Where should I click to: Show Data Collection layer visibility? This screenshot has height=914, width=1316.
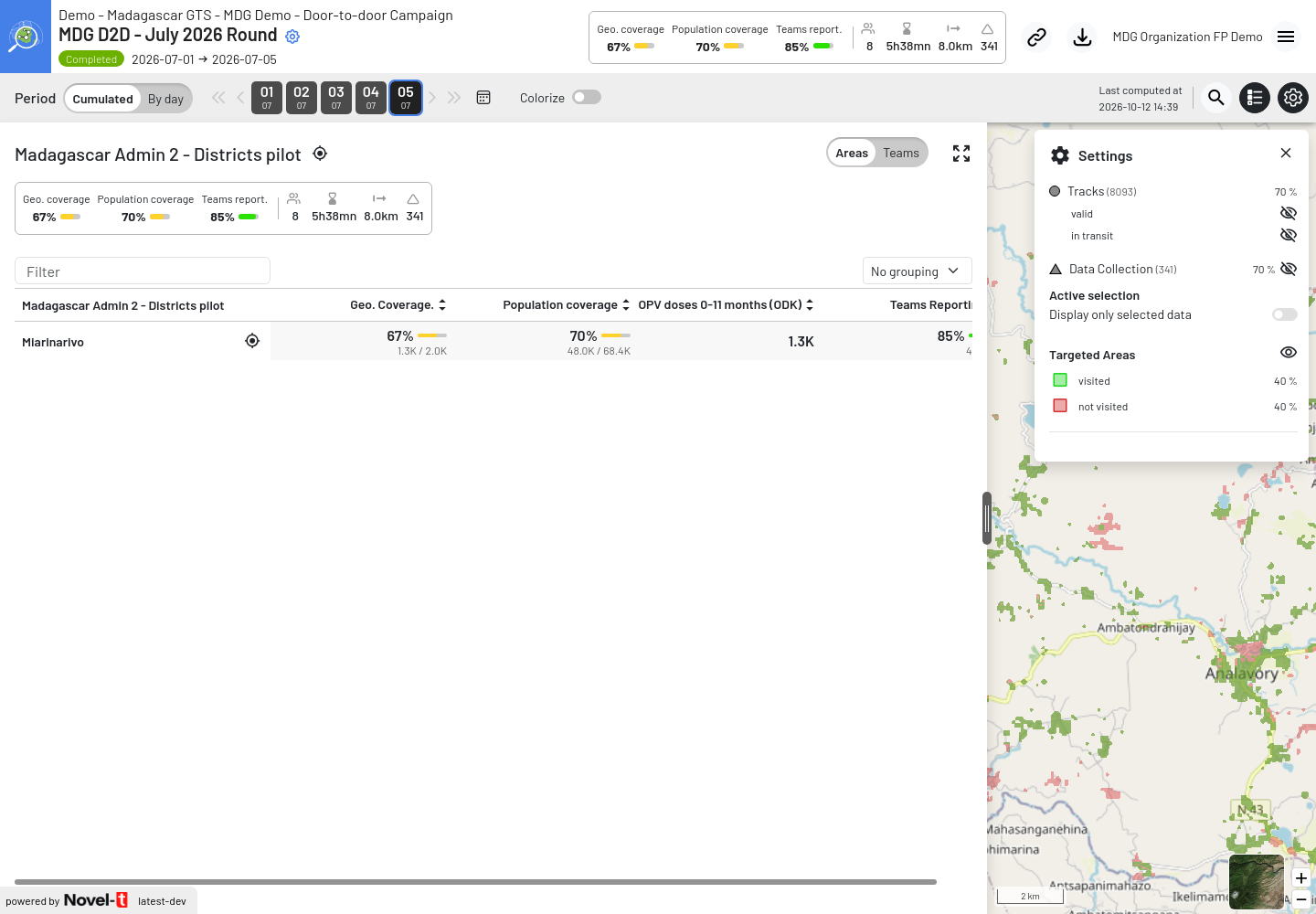(1289, 269)
